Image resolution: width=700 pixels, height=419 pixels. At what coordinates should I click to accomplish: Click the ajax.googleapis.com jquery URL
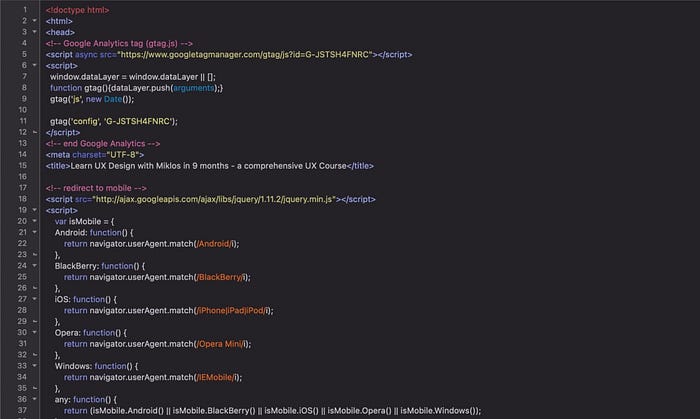(214, 199)
